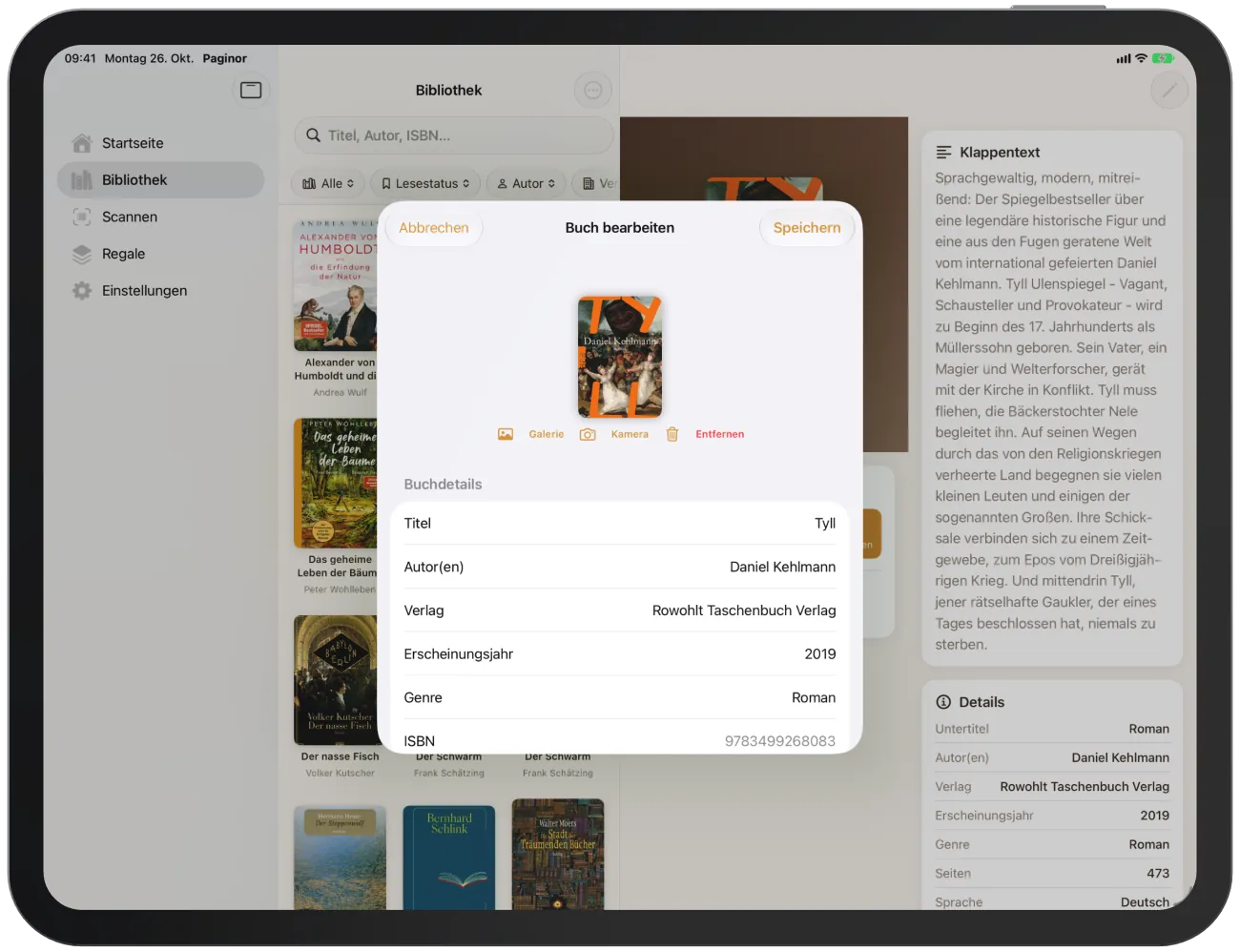Click the Details info icon
The height and width of the screenshot is (952, 1240).
(x=944, y=702)
